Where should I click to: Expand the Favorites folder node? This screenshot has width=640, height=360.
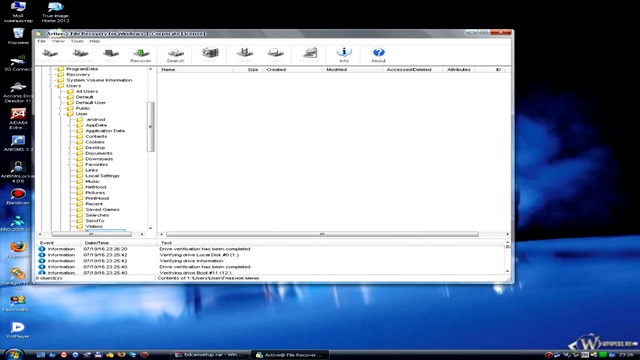(69, 164)
